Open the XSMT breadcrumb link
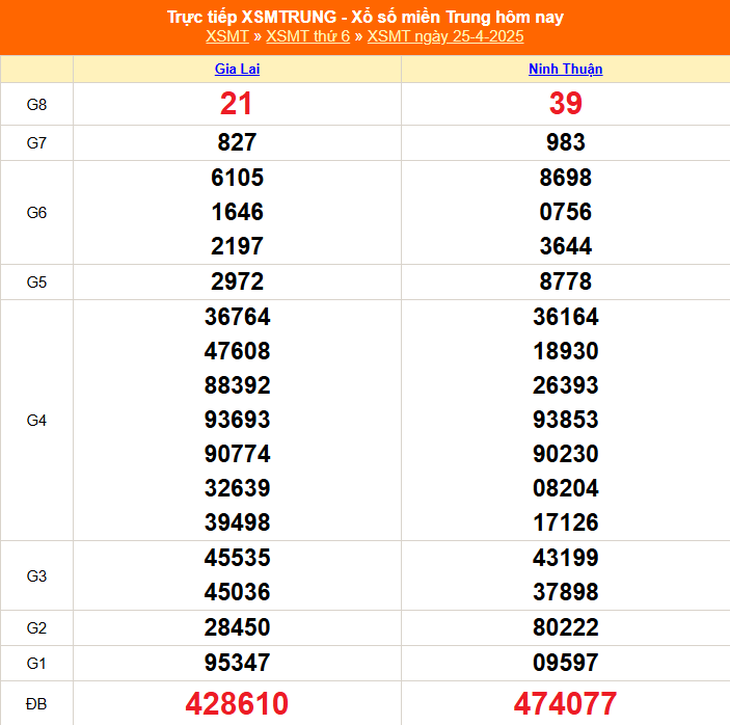 [x=227, y=36]
